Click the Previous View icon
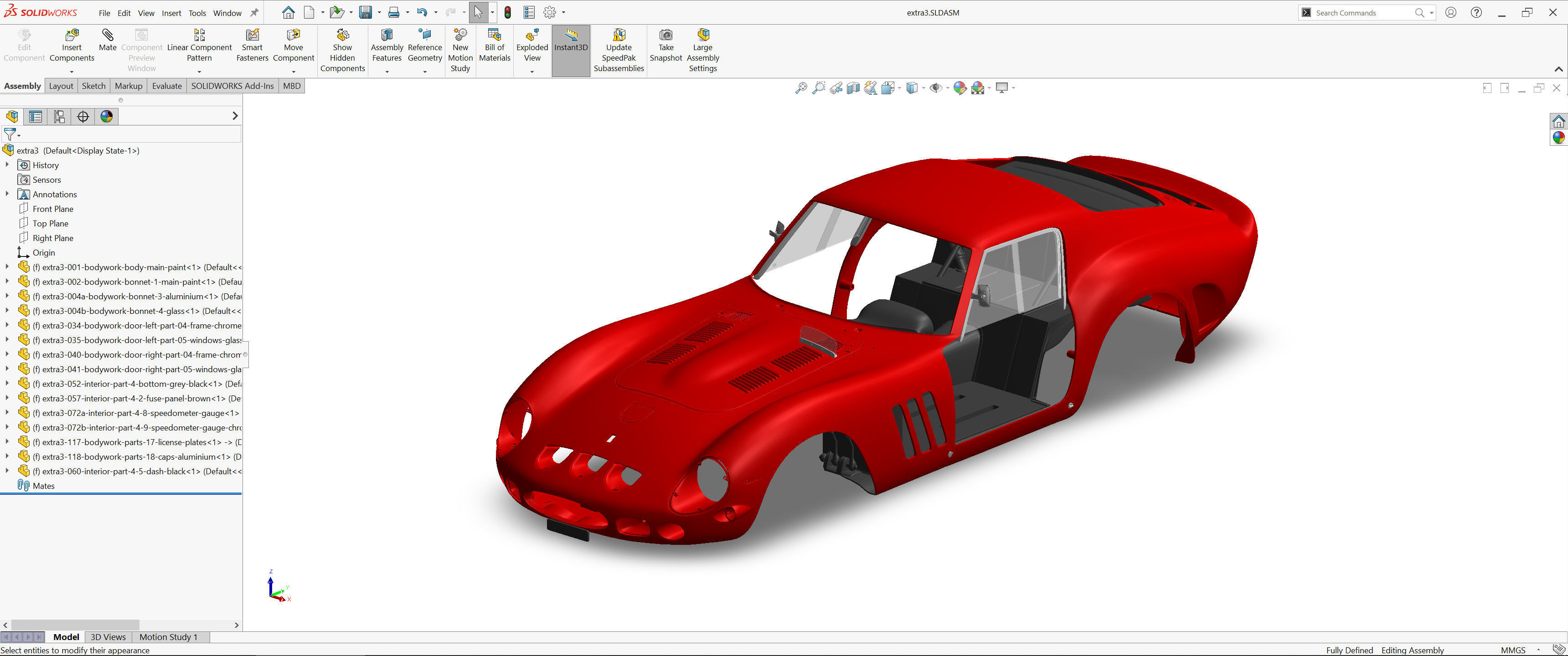The height and width of the screenshot is (656, 1568). click(x=836, y=88)
